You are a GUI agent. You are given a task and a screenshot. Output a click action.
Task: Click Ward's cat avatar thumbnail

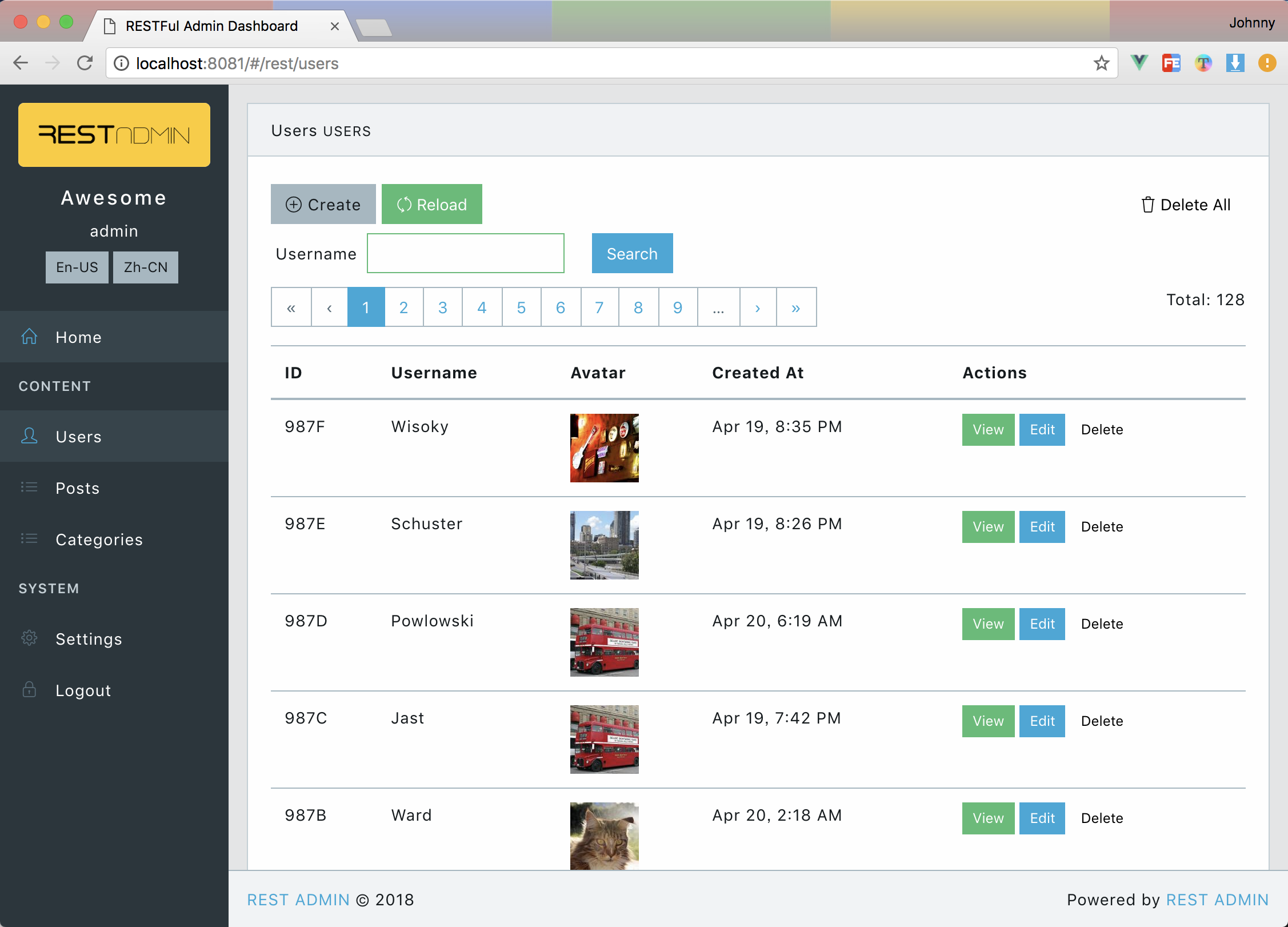coord(604,836)
